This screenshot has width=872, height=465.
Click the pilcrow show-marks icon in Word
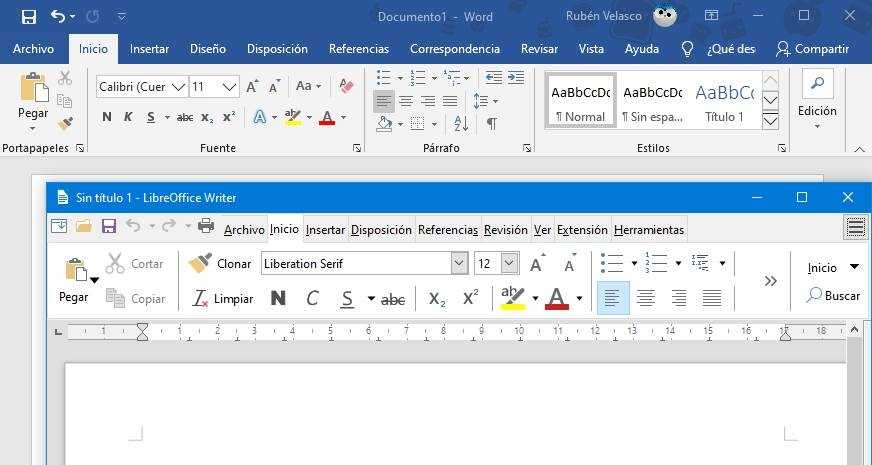coord(491,124)
